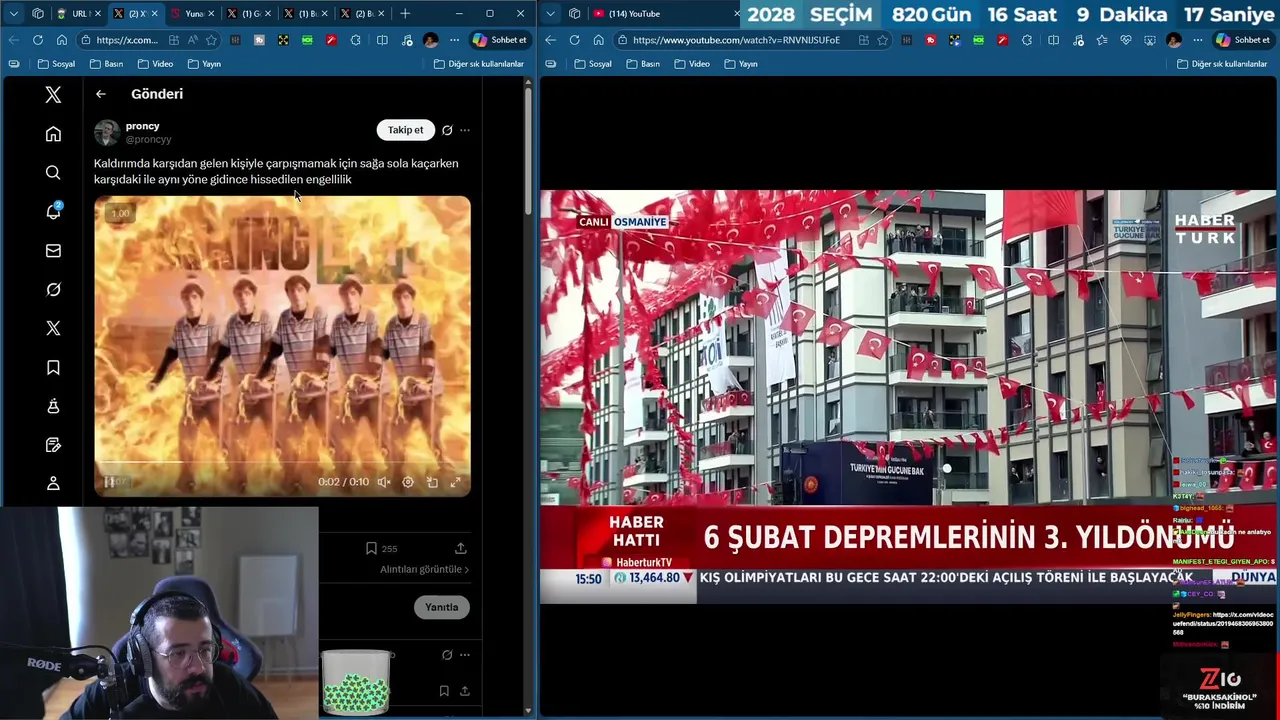Open Favorites list icon in right browser

1101,40
